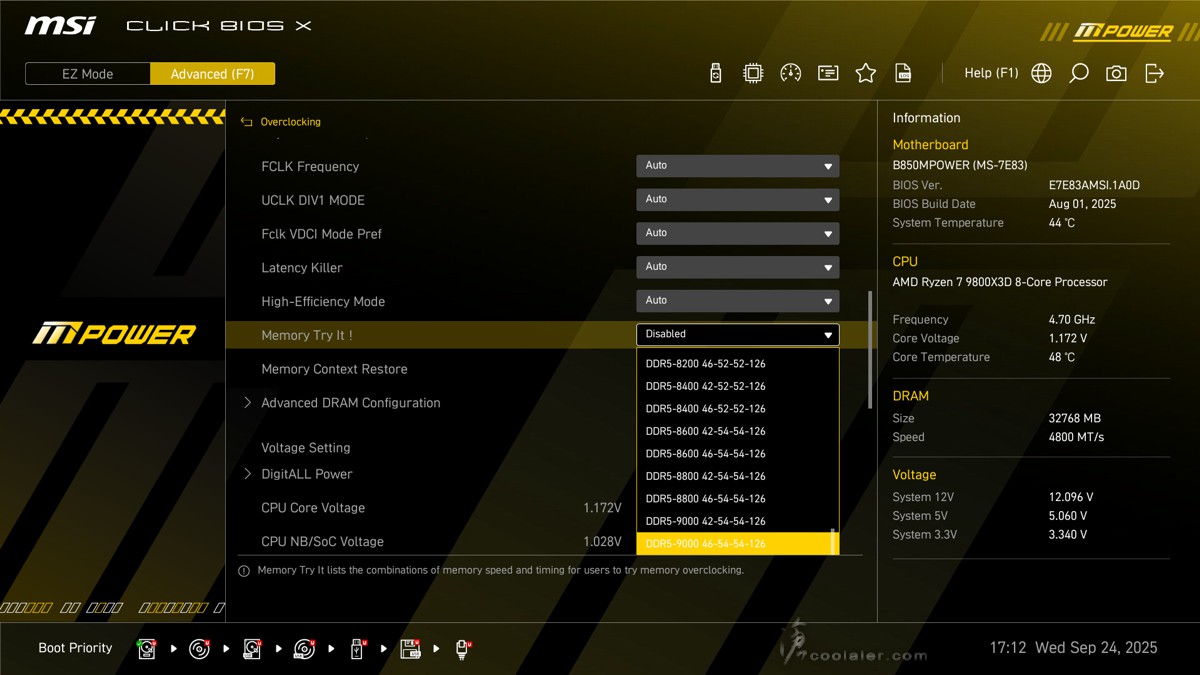Select the first hard disk boot device

148,649
